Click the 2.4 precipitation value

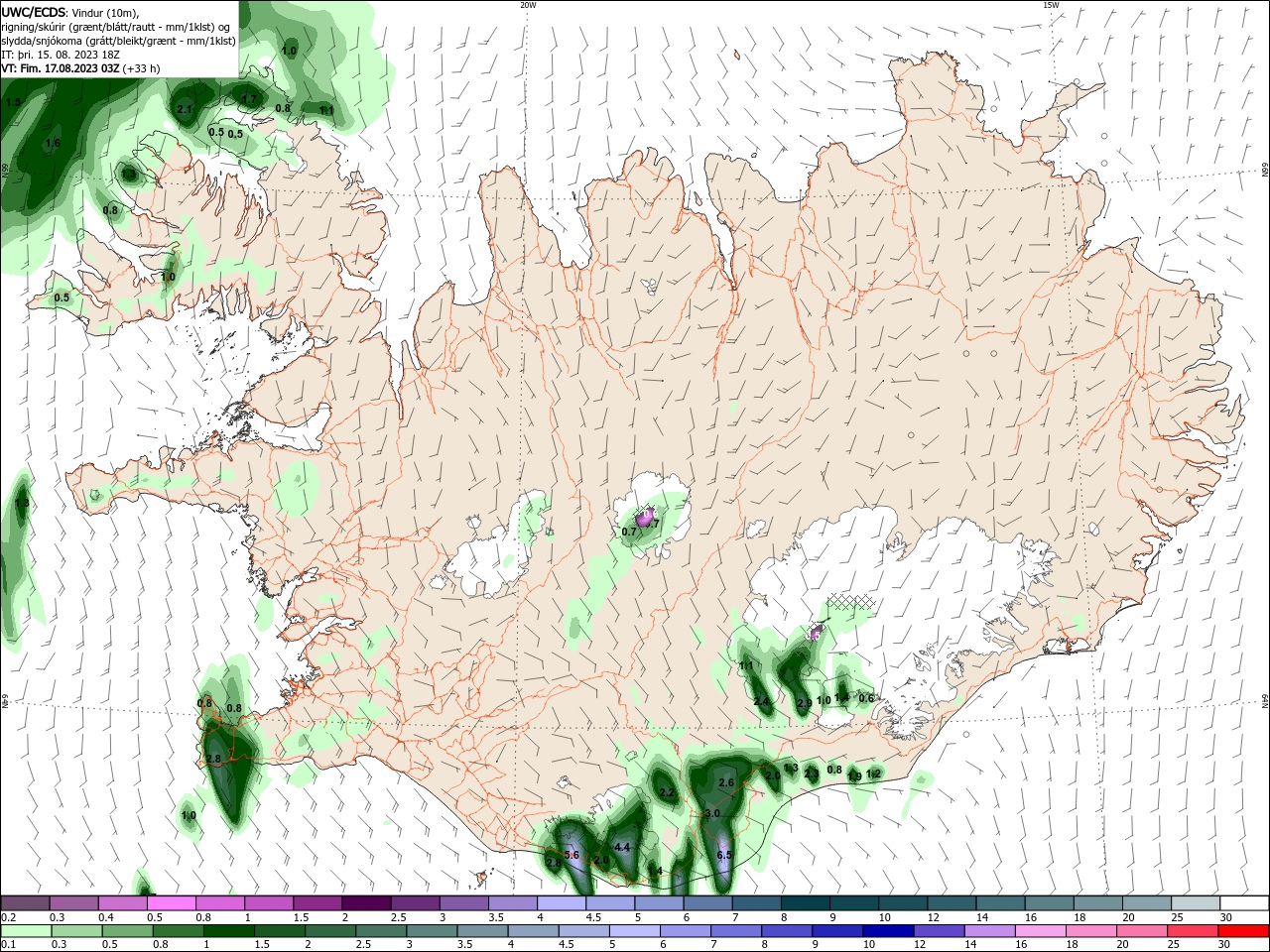pyautogui.click(x=761, y=701)
